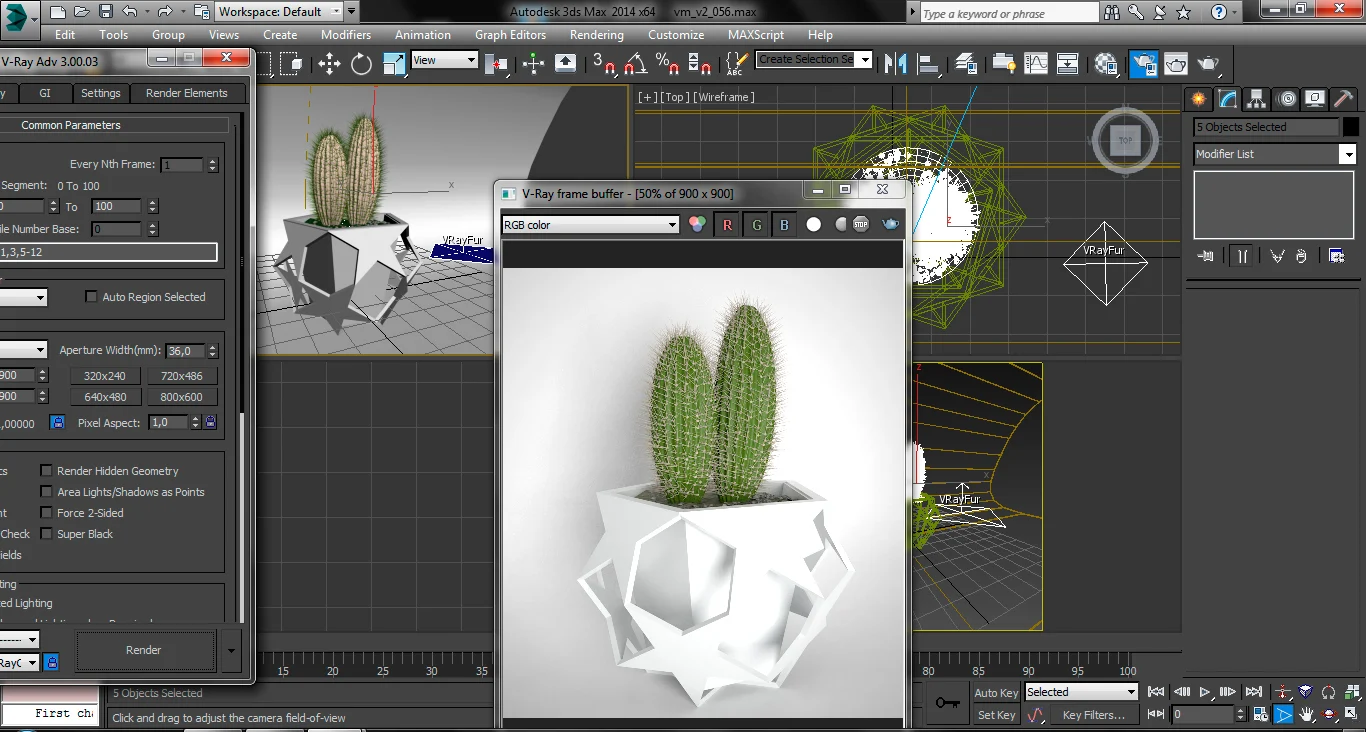Screen dimensions: 1366x732
Task: Click the Set Keys large key icon
Action: 947,703
